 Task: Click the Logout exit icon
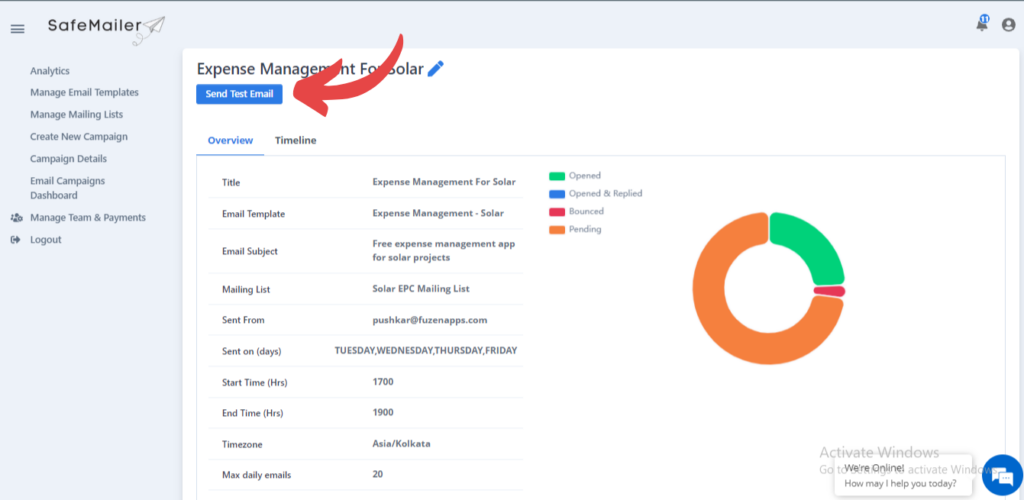pyautogui.click(x=16, y=240)
